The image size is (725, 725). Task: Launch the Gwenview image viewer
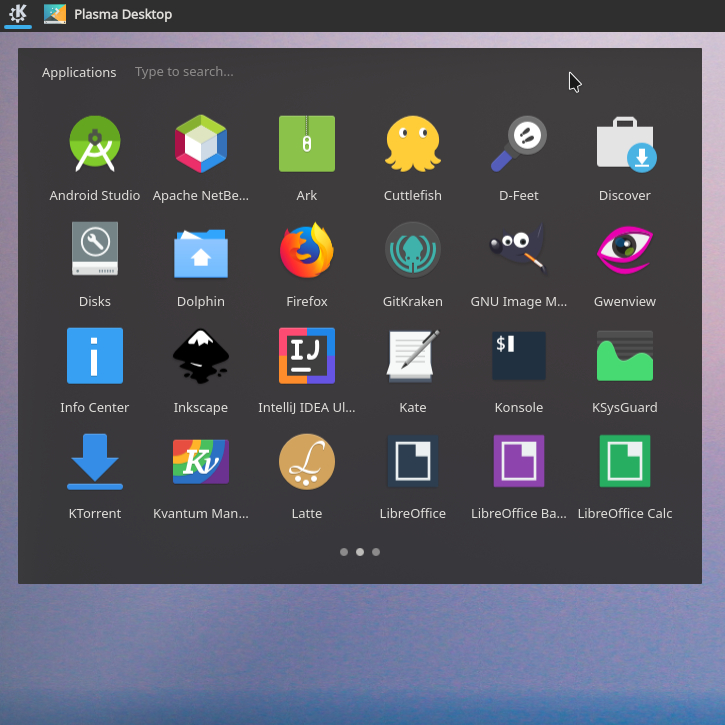tap(625, 250)
